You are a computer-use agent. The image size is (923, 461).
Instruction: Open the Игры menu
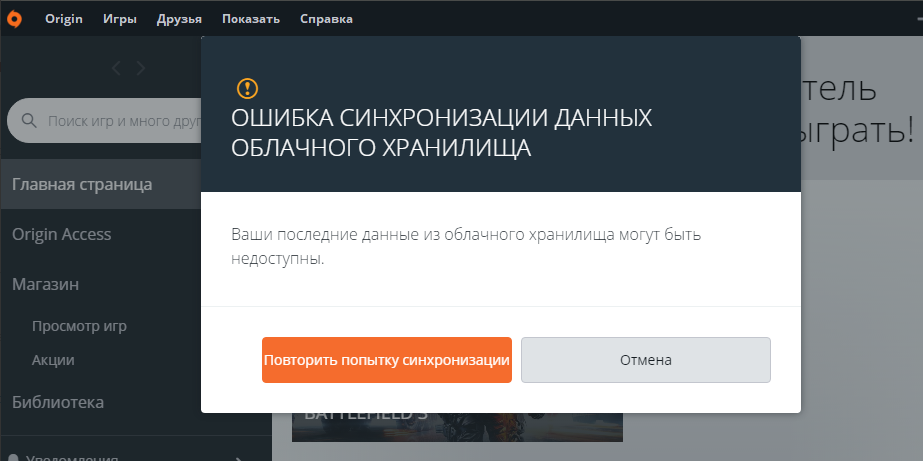pos(120,19)
